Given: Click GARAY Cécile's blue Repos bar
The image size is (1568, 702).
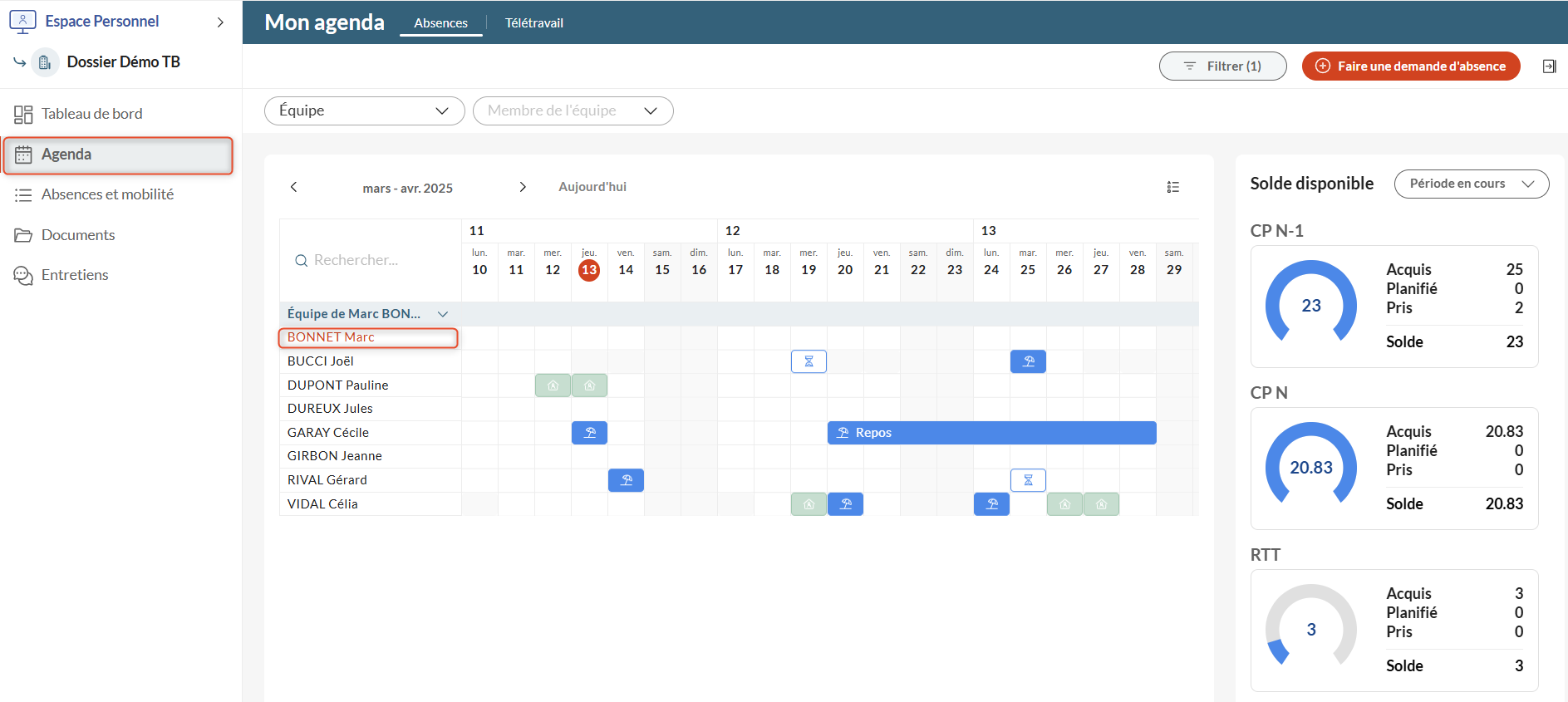Looking at the screenshot, I should (x=991, y=433).
